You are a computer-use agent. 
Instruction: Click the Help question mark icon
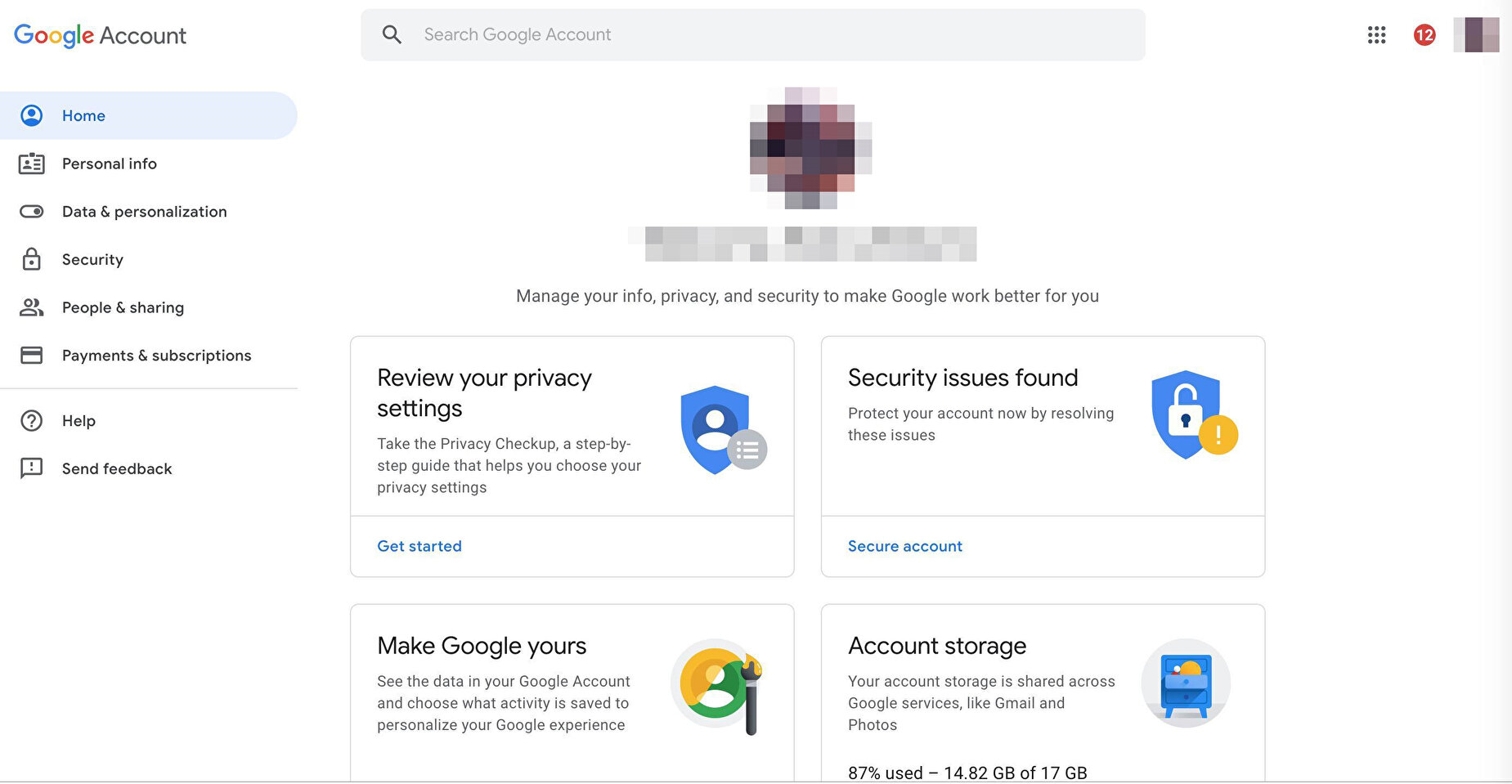click(x=31, y=421)
